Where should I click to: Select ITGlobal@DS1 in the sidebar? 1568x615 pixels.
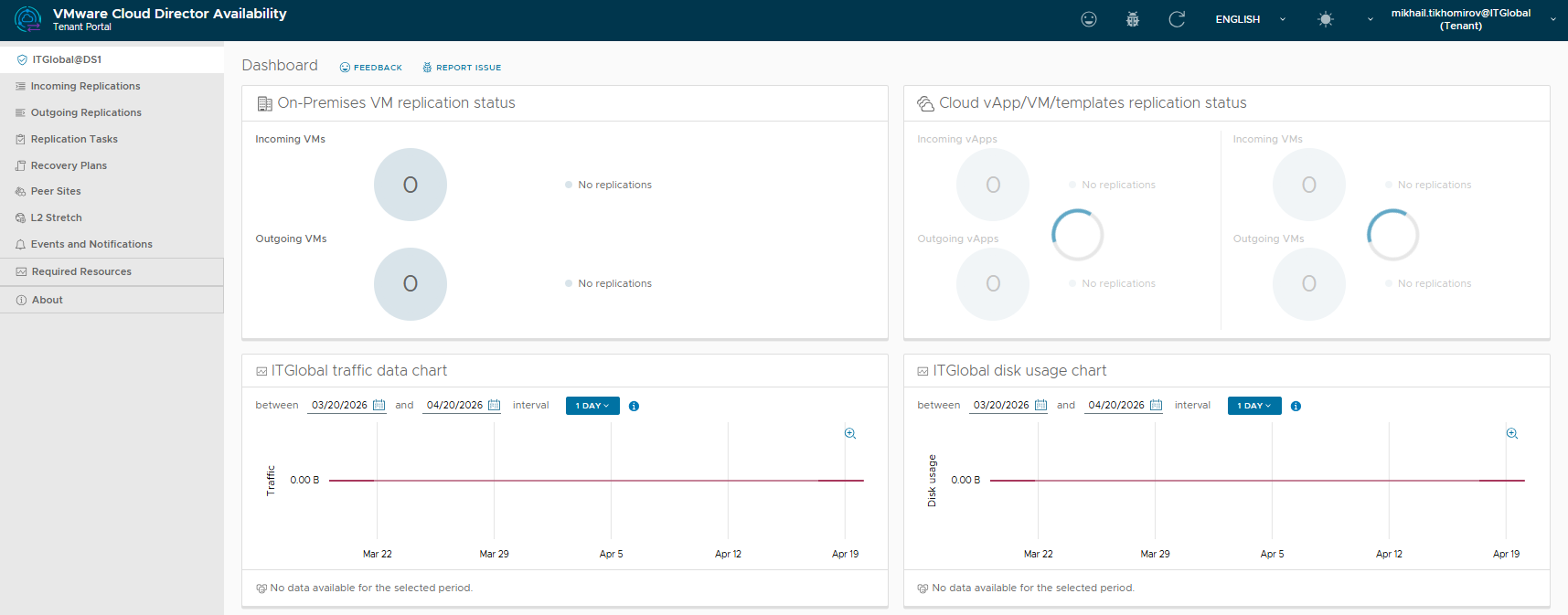(112, 59)
